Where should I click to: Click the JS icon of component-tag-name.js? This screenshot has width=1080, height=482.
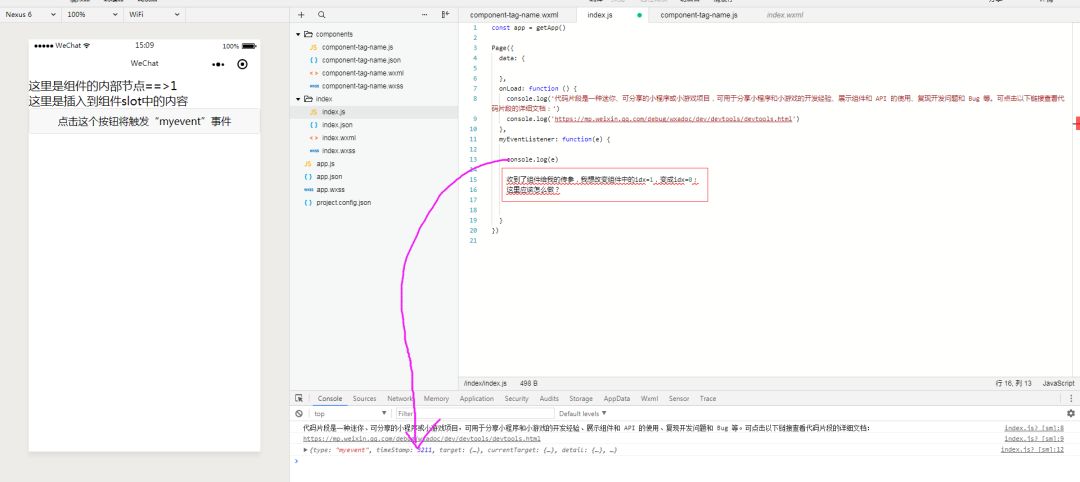[313, 48]
